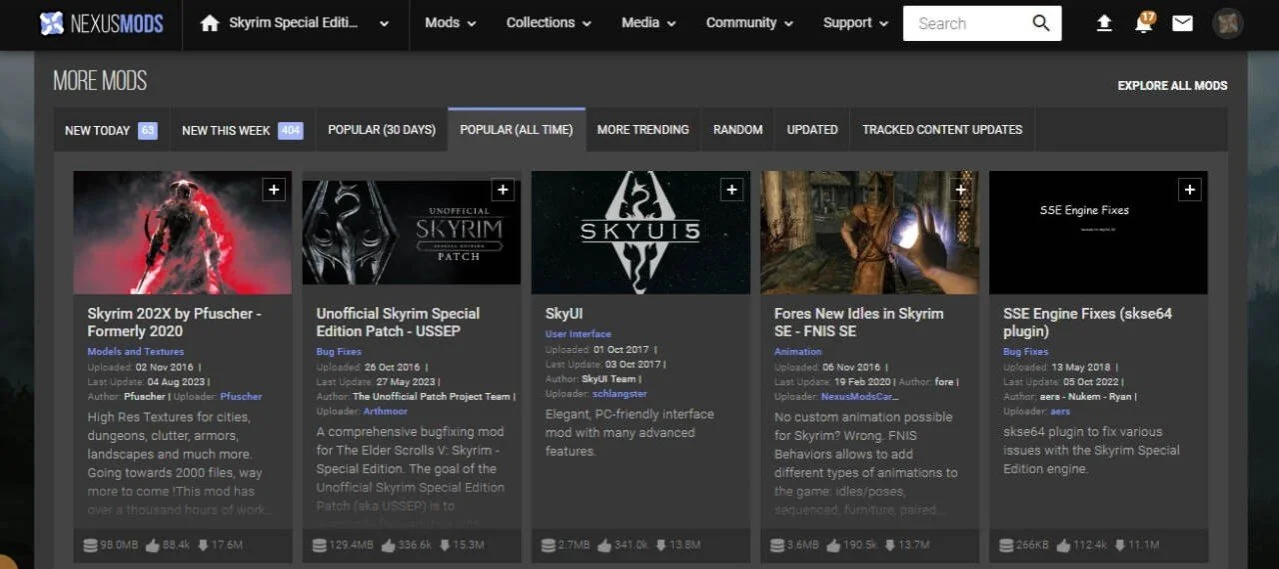
Task: Open the Unofficial Skyrim Patch thumbnail
Action: pyautogui.click(x=411, y=232)
